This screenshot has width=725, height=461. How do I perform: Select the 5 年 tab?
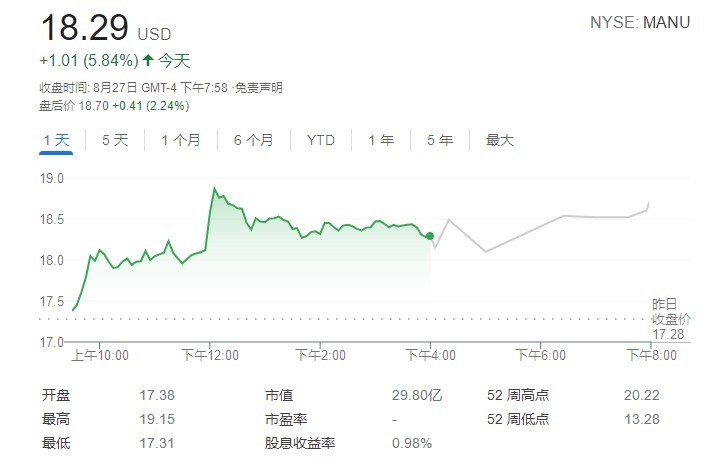[440, 140]
